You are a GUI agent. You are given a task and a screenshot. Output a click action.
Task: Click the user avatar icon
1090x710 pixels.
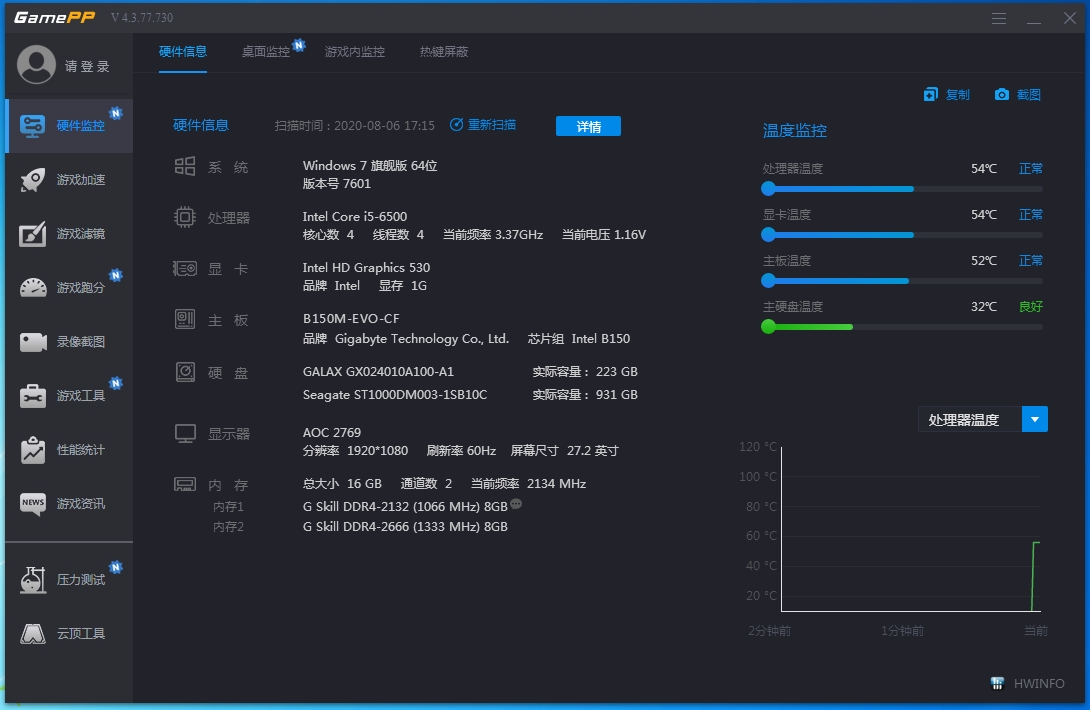[x=36, y=65]
